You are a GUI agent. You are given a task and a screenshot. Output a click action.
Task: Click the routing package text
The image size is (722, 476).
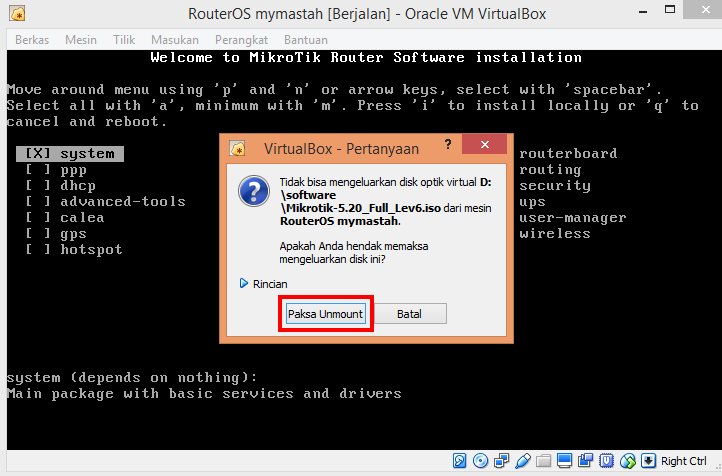(550, 170)
